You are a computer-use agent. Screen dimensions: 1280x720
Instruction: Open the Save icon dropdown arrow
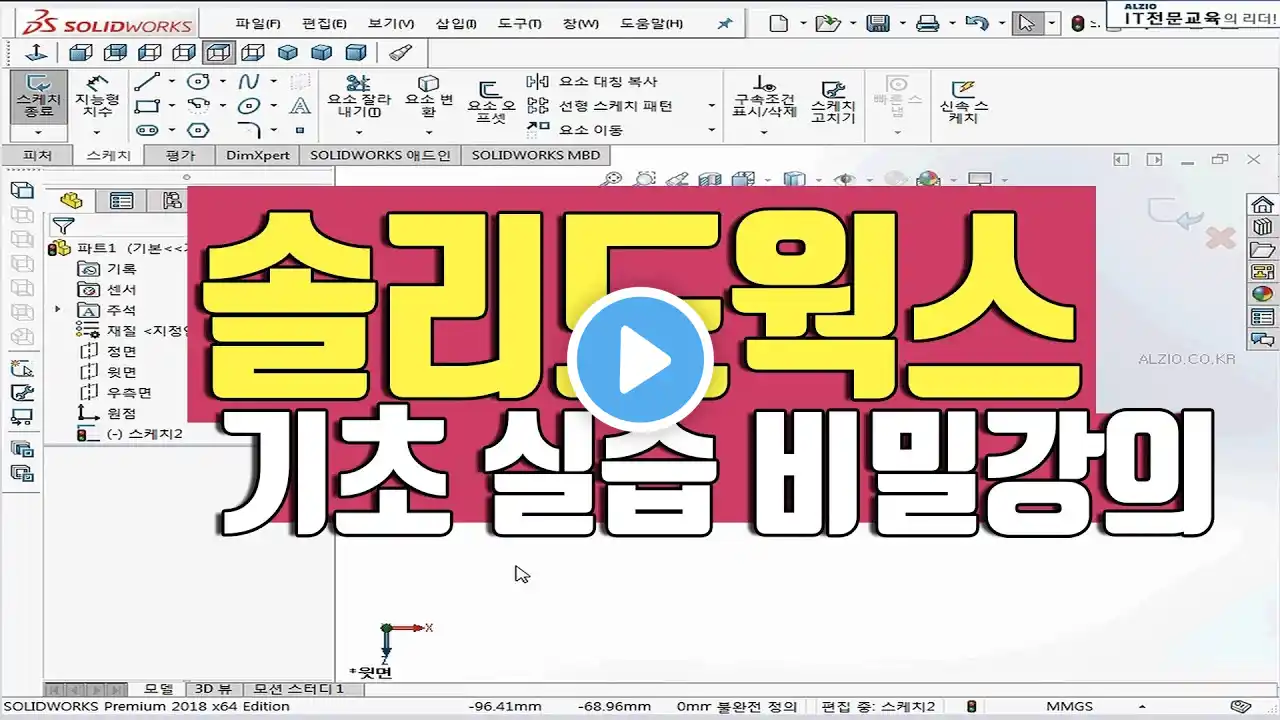pos(902,23)
